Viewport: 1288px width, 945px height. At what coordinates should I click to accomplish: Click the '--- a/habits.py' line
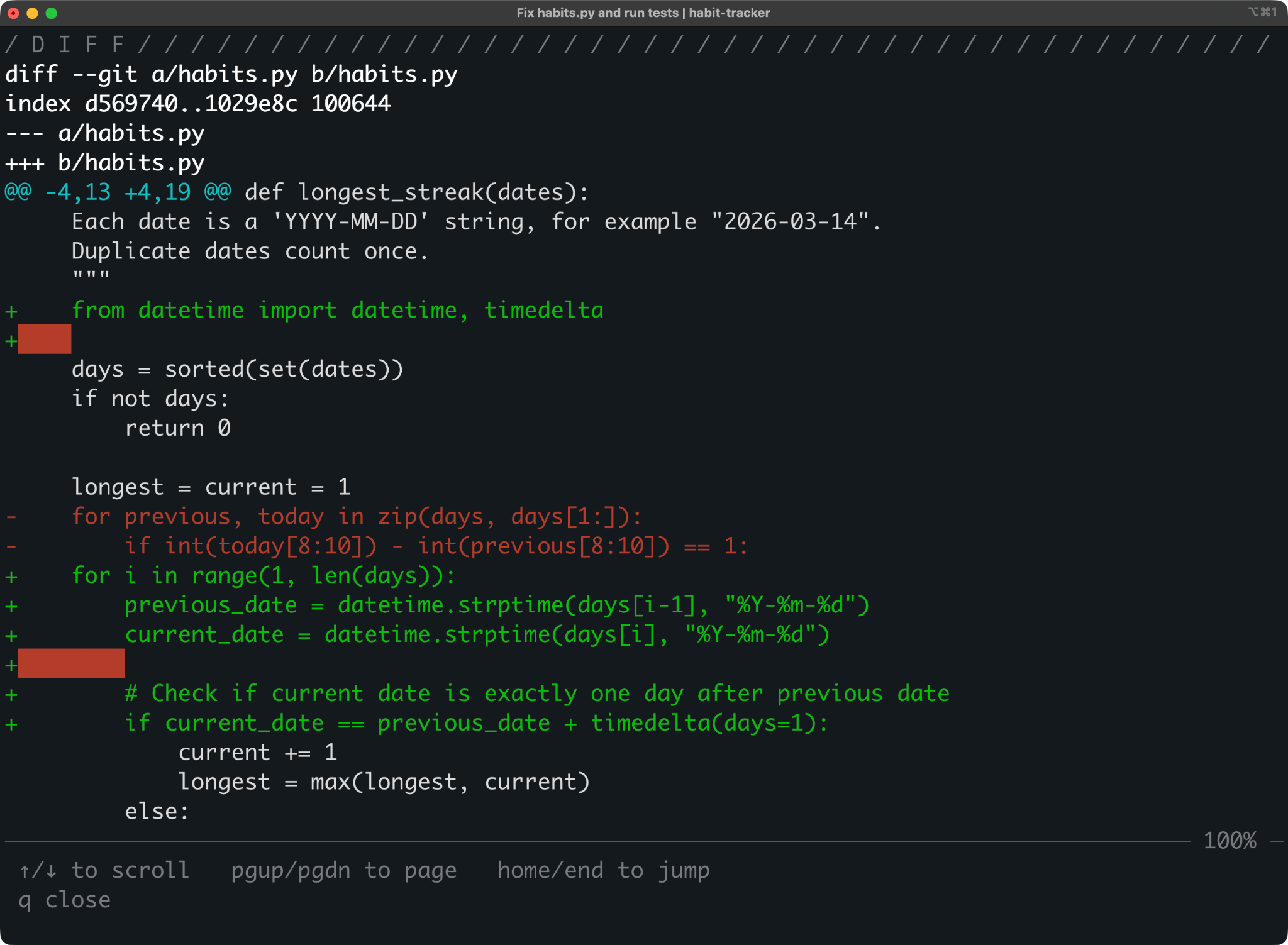pyautogui.click(x=105, y=133)
